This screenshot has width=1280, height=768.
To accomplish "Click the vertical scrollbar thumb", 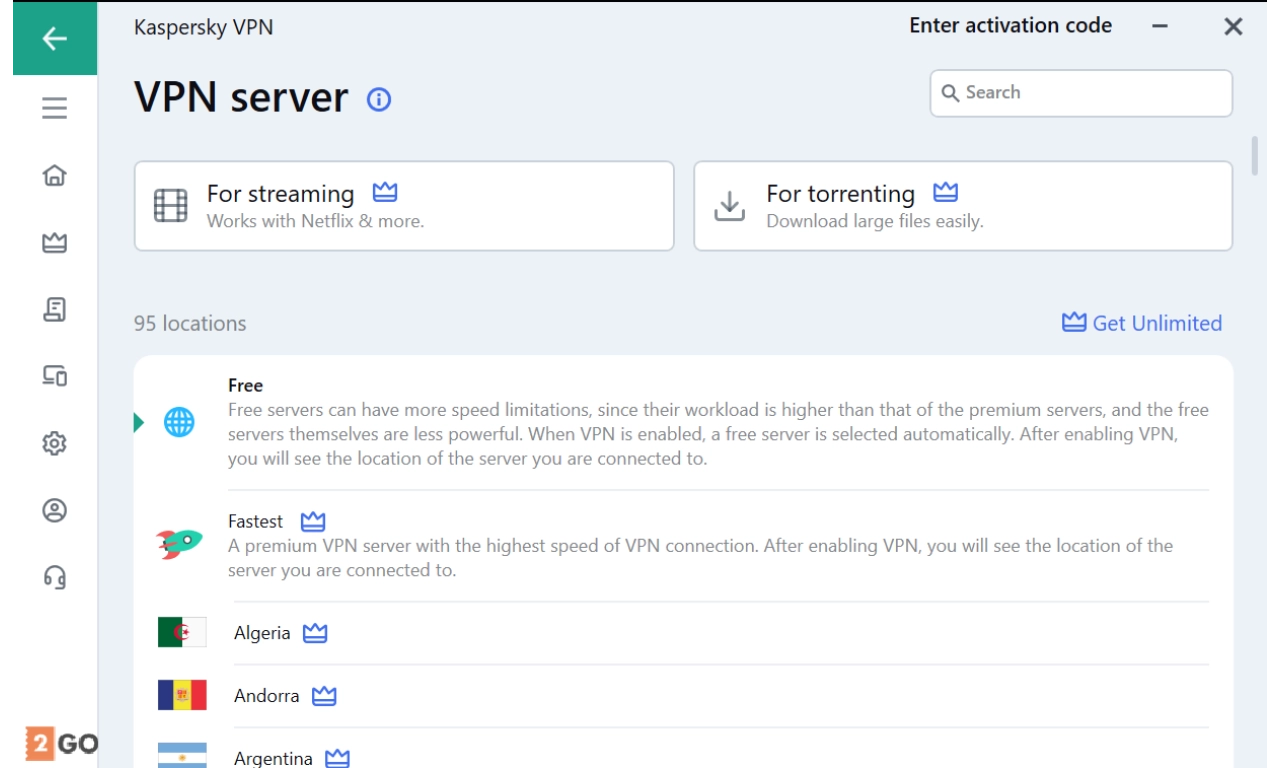I will [1255, 156].
